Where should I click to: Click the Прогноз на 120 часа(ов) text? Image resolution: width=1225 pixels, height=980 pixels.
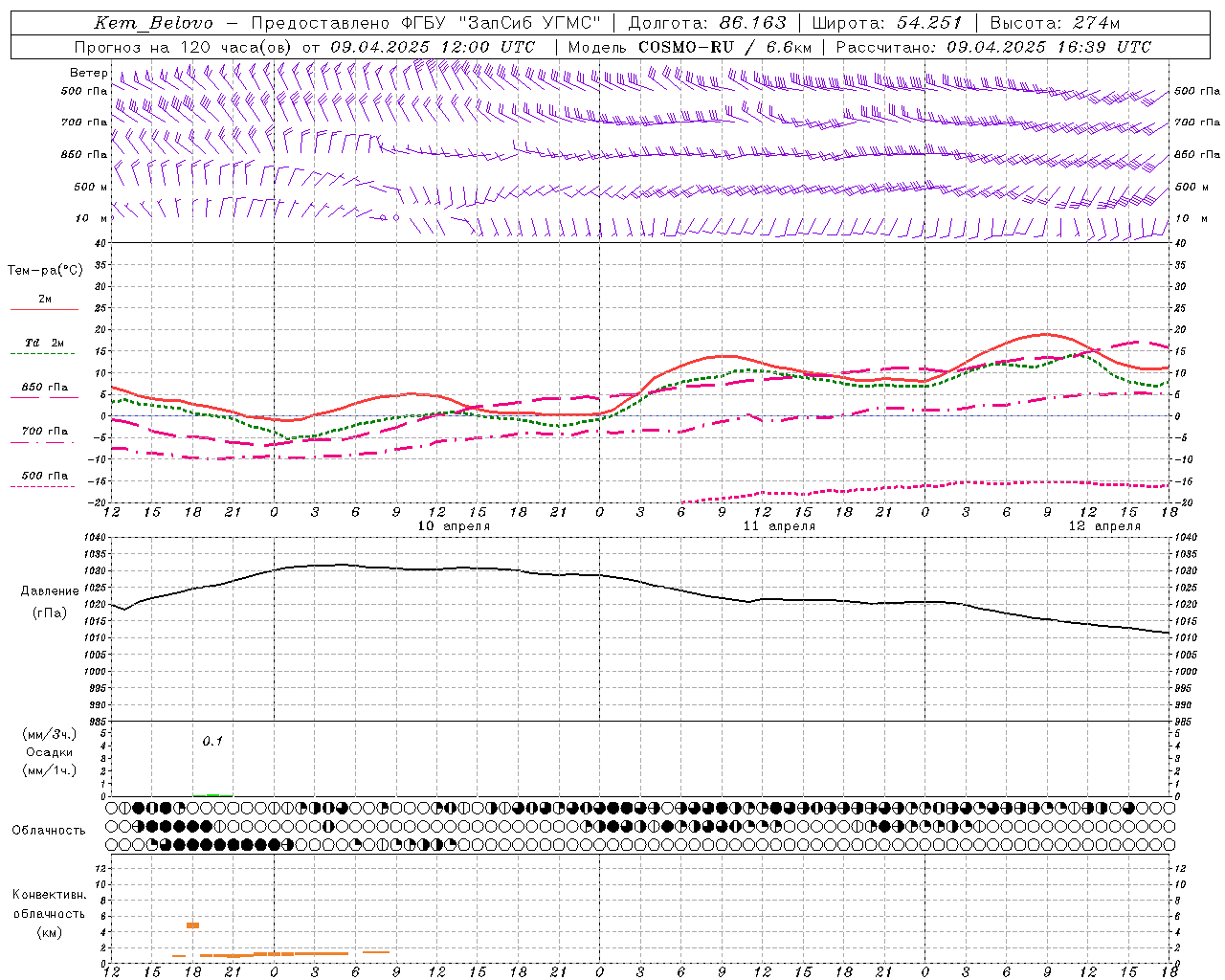[185, 47]
